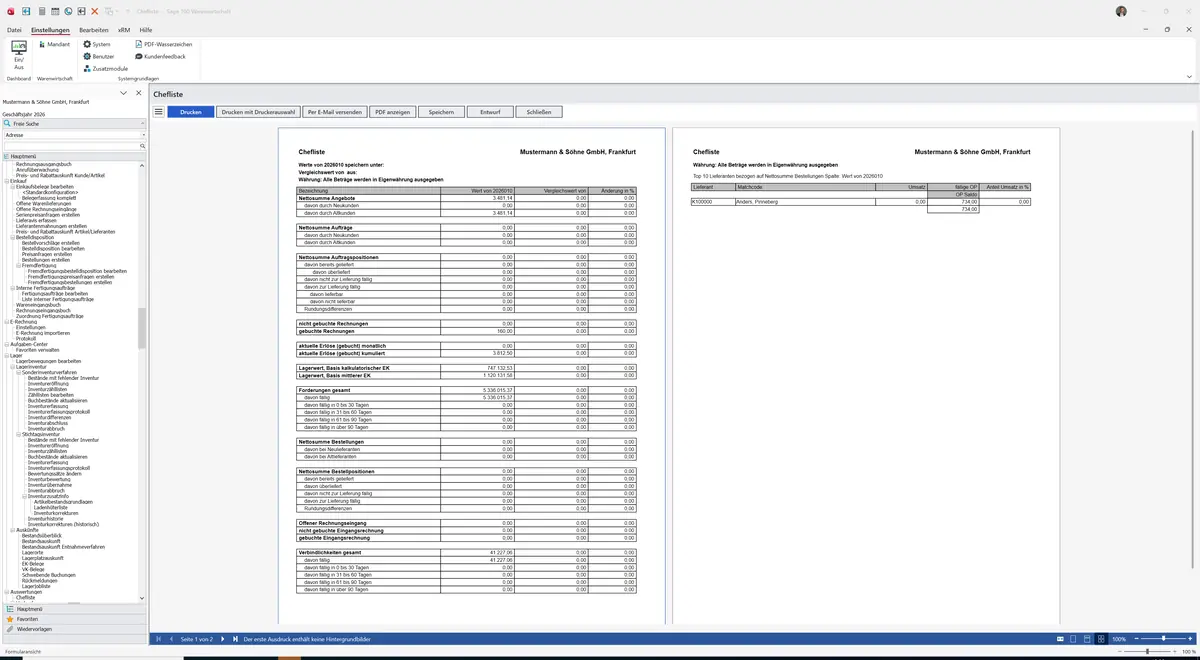Click PDF anzeigen button
The width and height of the screenshot is (1200, 660).
click(393, 112)
